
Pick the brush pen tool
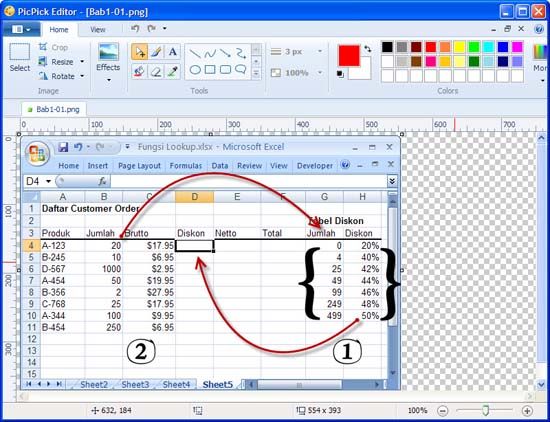click(x=156, y=52)
